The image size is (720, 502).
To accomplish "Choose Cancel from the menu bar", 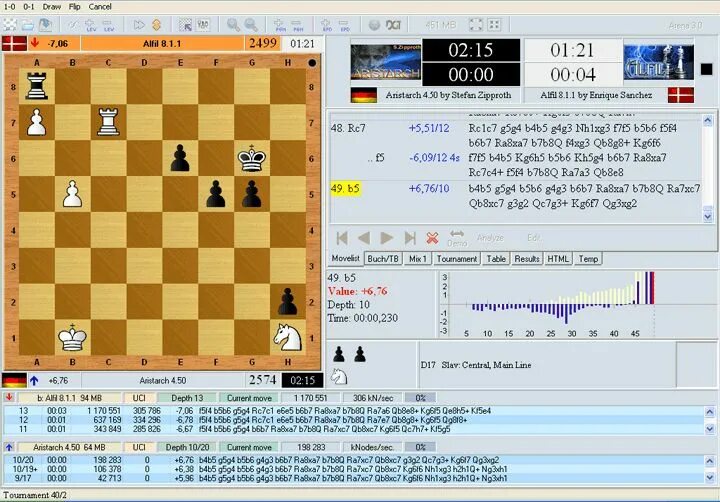I will point(100,6).
